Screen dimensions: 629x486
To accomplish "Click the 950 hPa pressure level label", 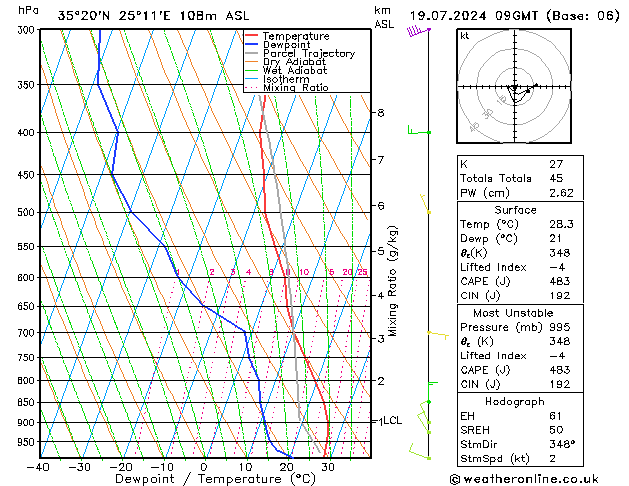I will pyautogui.click(x=28, y=442).
